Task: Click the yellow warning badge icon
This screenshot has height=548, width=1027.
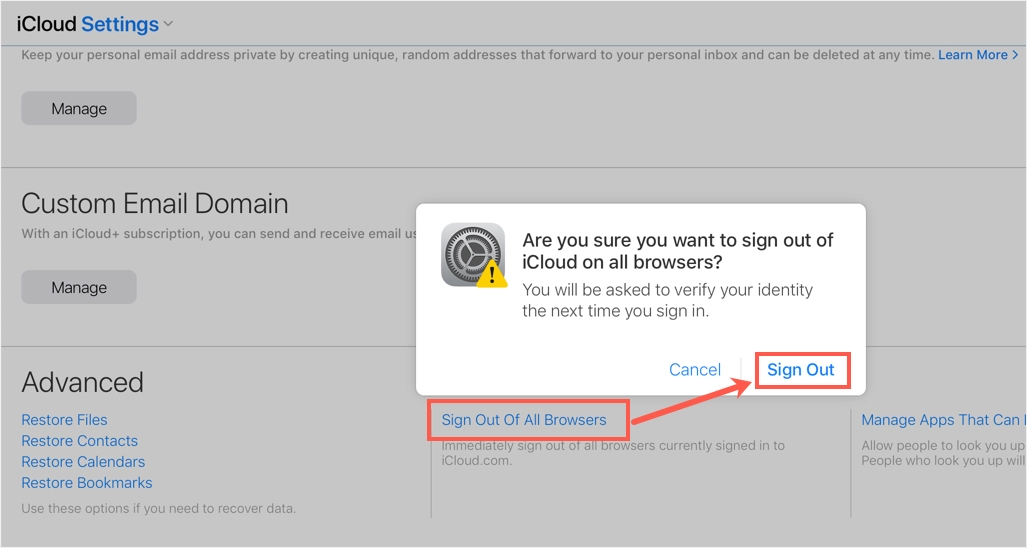Action: (x=491, y=274)
